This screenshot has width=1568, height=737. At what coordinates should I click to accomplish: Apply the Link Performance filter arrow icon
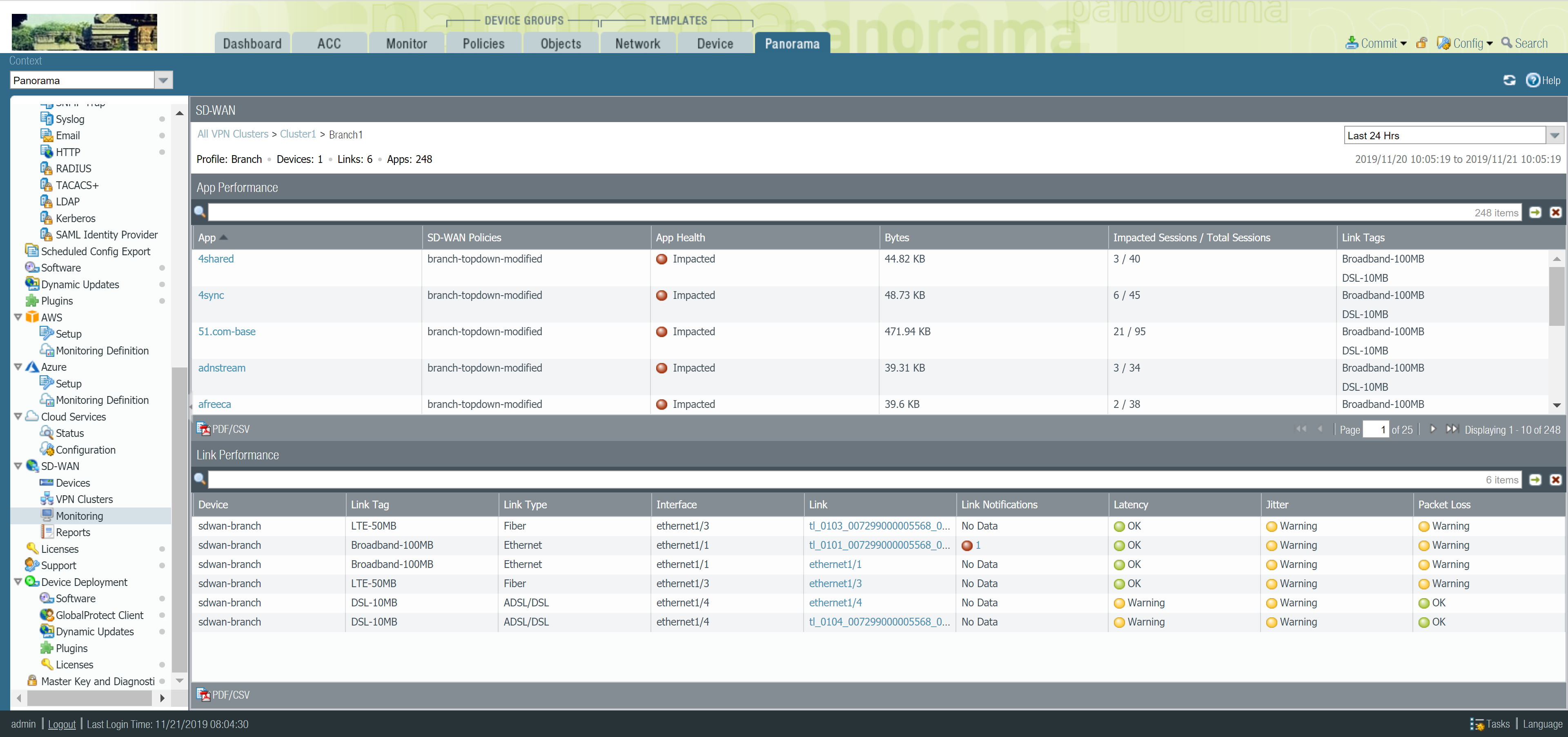pos(1535,480)
